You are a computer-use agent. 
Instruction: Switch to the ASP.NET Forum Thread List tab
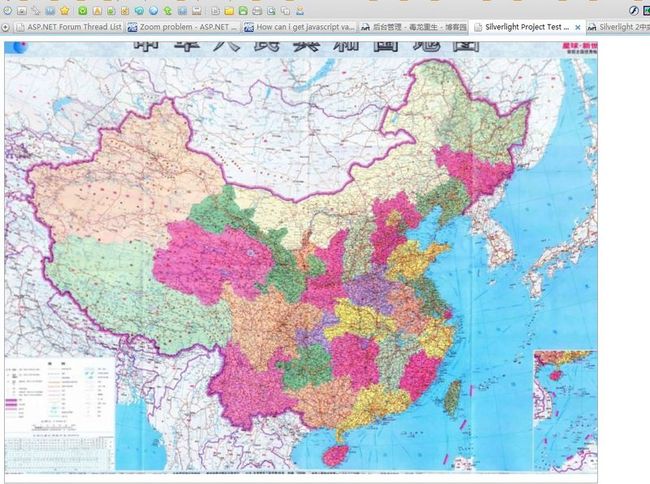coord(68,27)
